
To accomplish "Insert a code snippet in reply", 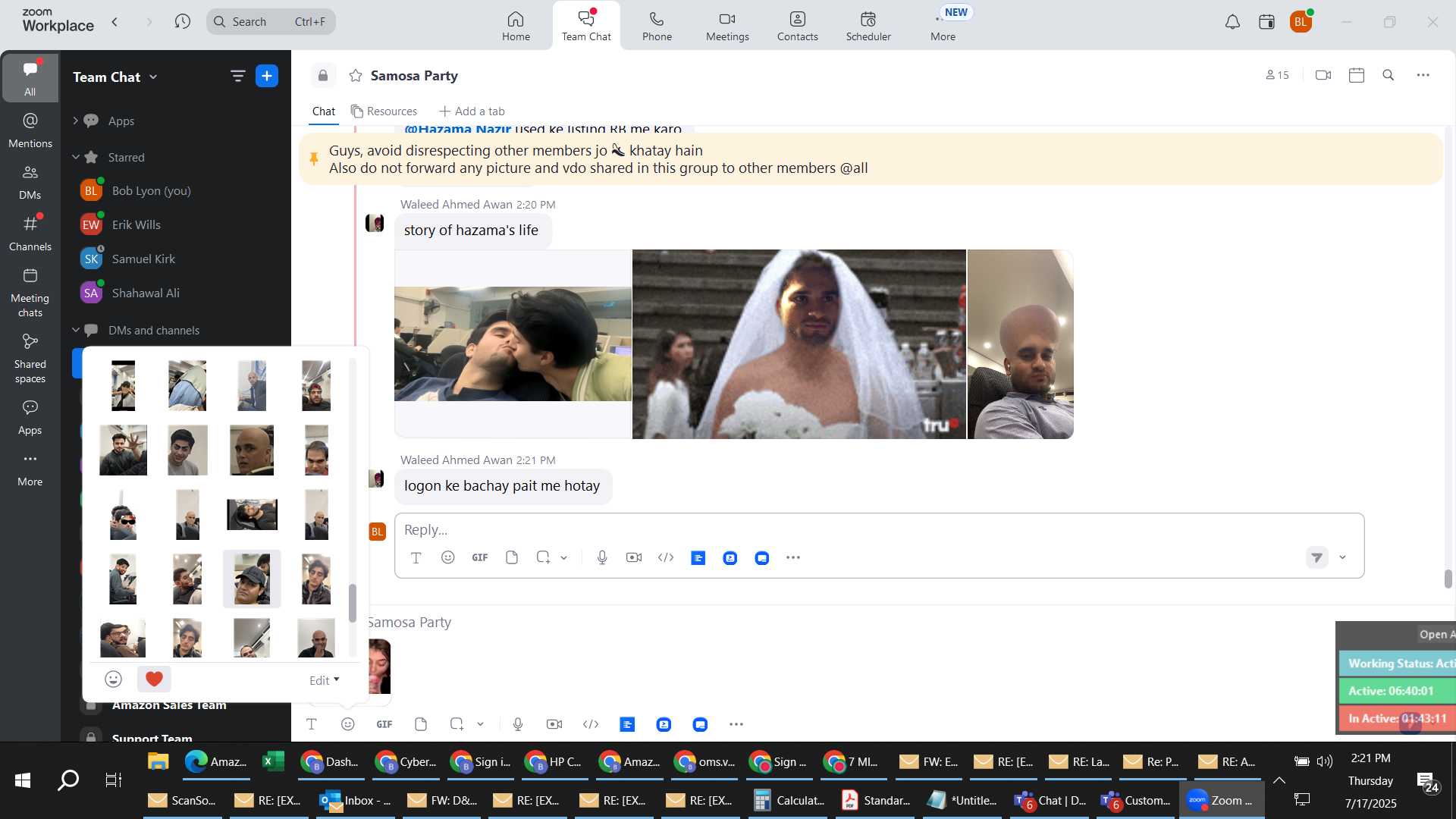I will [x=666, y=557].
